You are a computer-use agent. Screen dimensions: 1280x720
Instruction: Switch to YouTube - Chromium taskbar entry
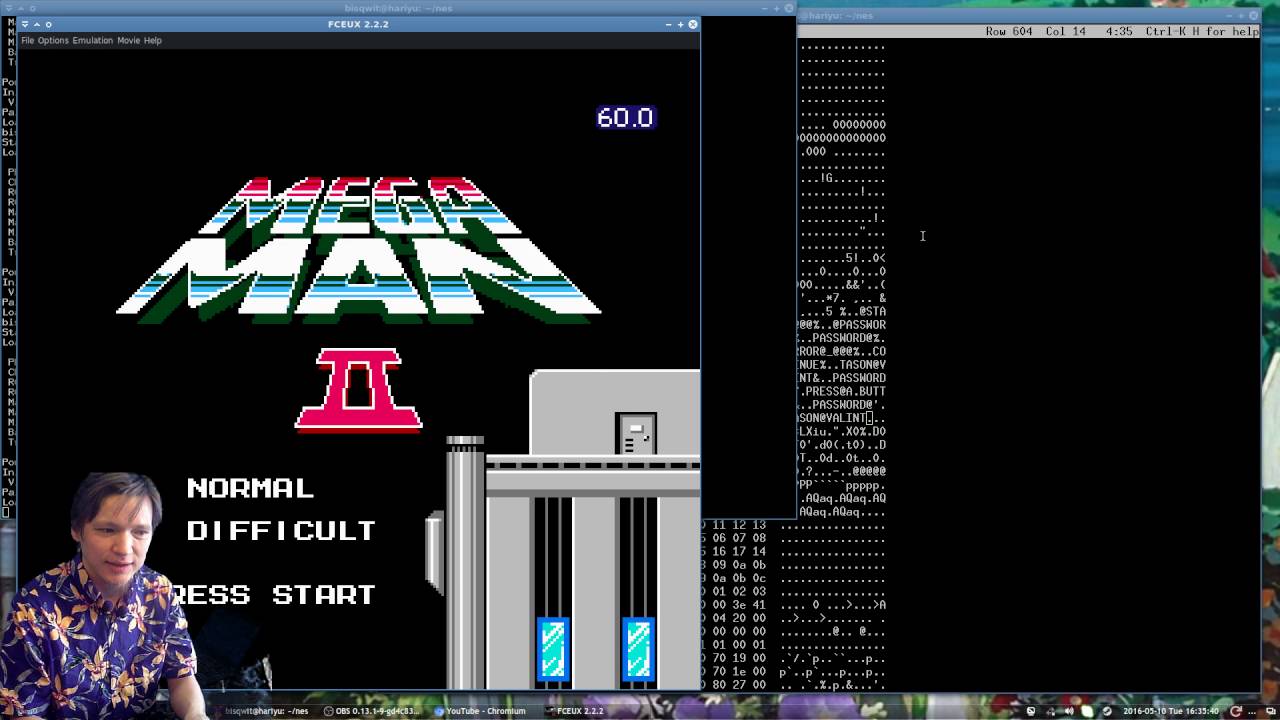tap(481, 711)
